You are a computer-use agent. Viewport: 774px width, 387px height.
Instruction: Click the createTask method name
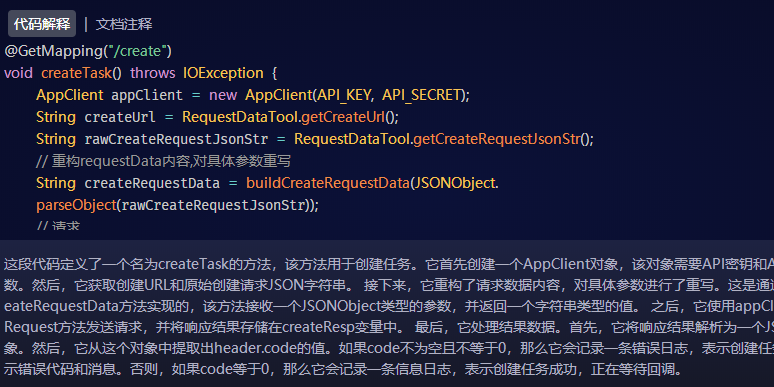pyautogui.click(x=76, y=73)
